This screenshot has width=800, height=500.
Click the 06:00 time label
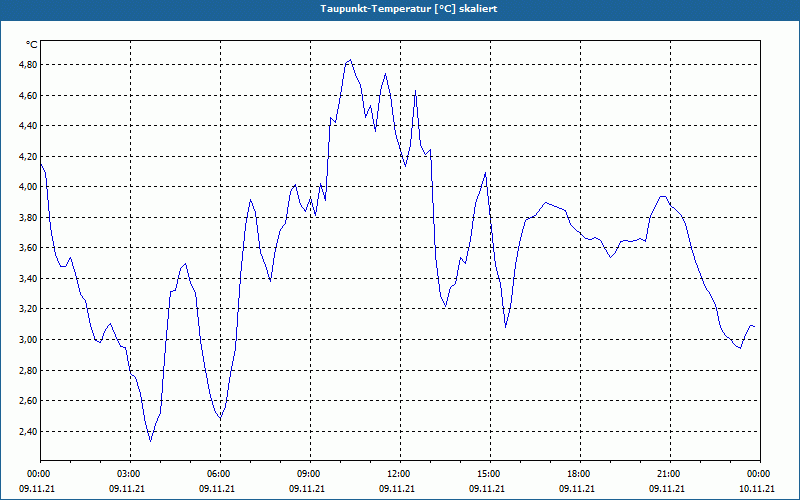(220, 474)
